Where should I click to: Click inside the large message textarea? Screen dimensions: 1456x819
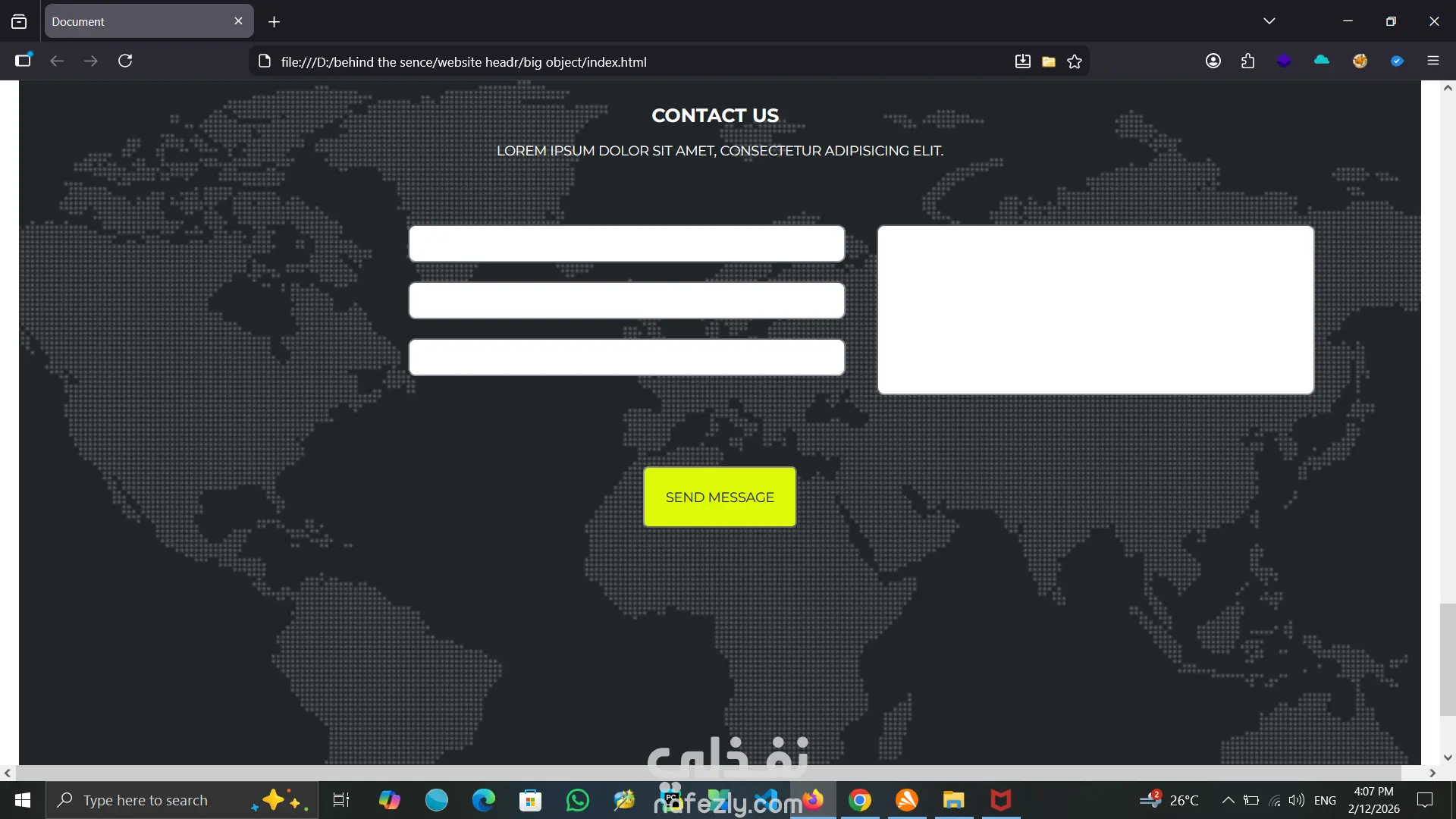coord(1095,309)
